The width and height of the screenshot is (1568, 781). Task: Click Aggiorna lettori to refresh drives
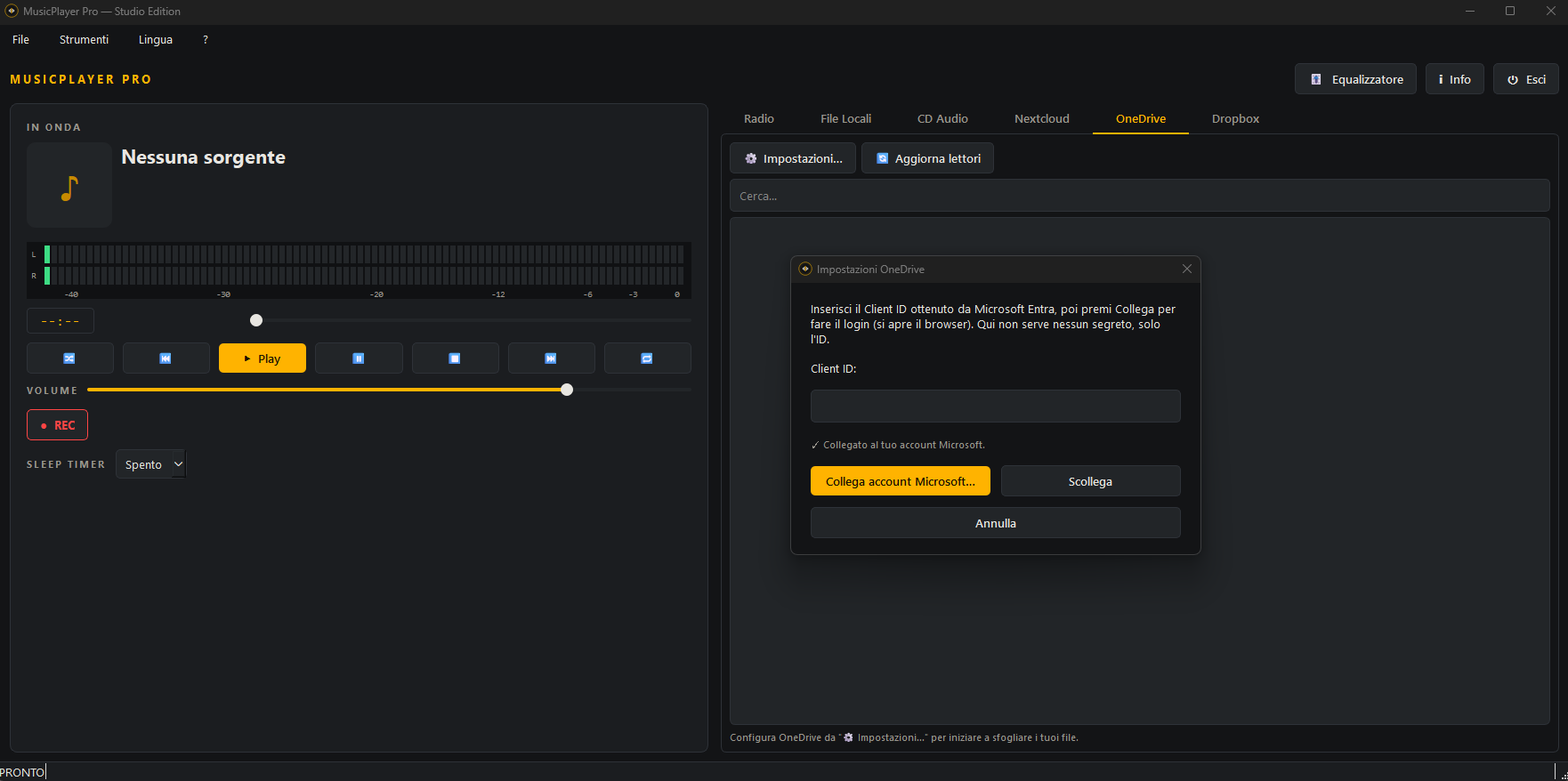(x=927, y=158)
